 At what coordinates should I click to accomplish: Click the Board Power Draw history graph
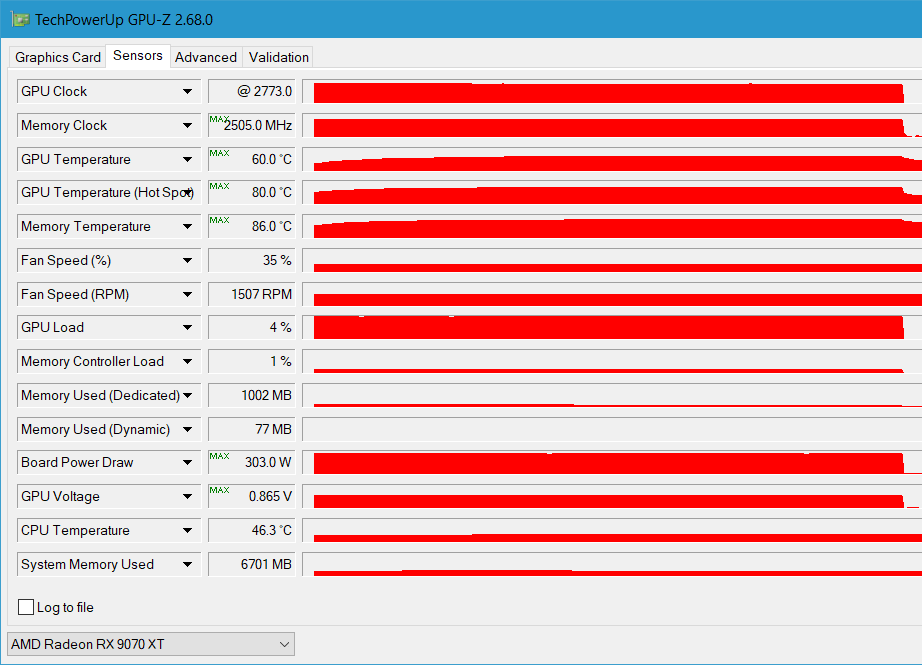pyautogui.click(x=612, y=463)
